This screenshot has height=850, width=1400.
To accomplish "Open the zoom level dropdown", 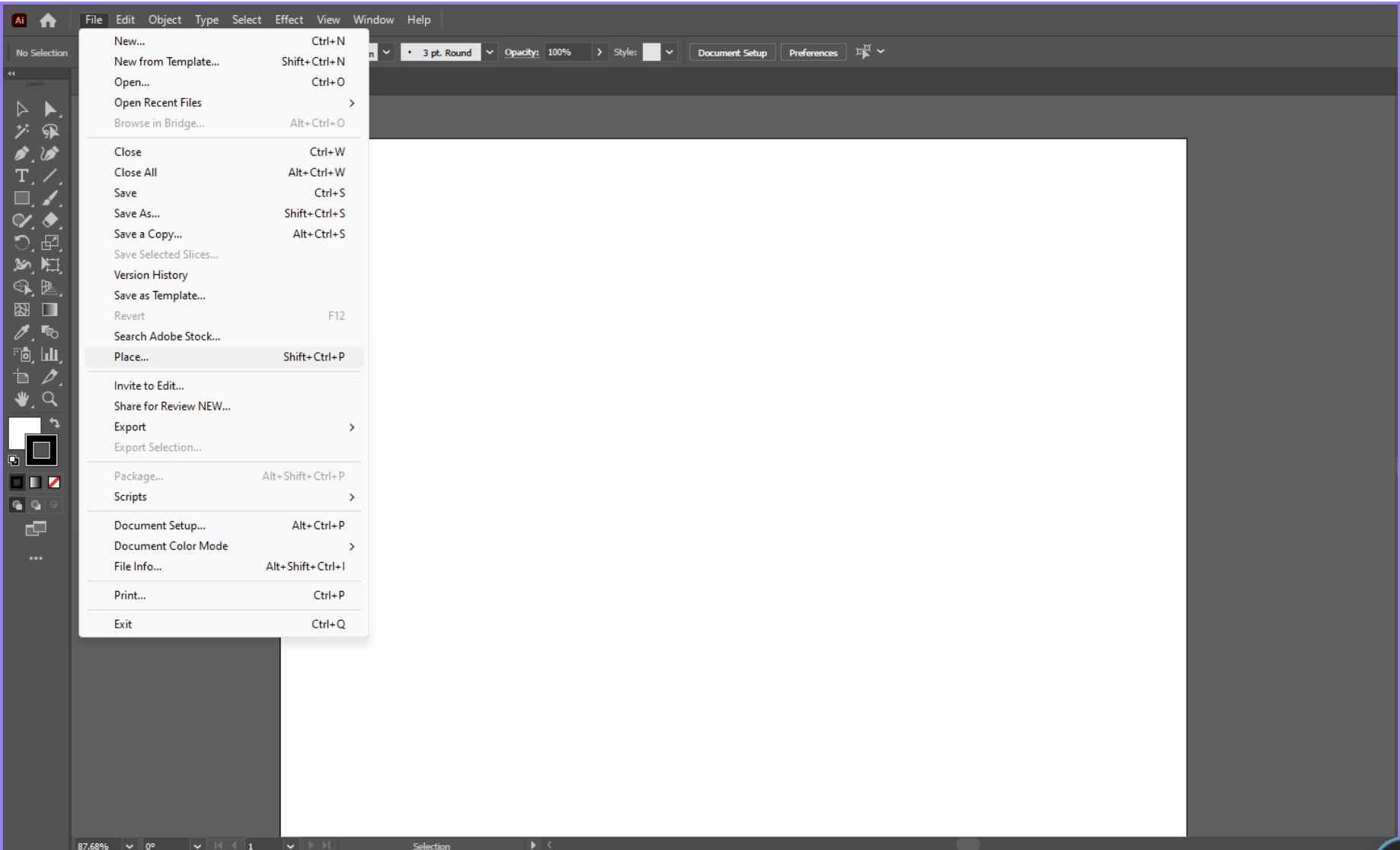I will 129,845.
